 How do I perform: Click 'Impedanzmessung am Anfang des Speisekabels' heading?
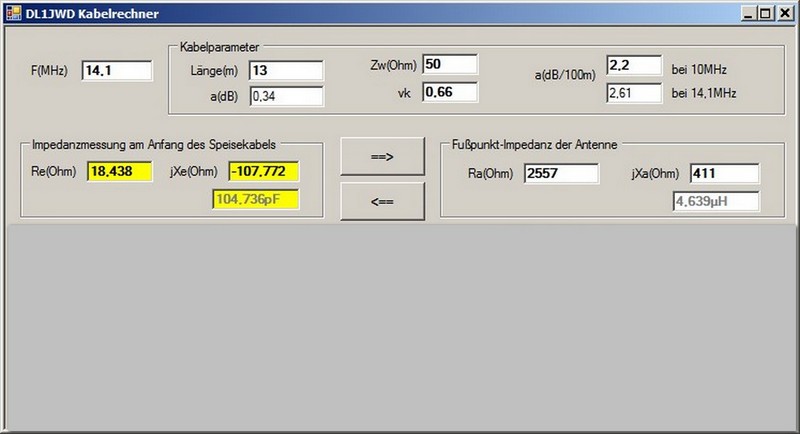tap(154, 145)
